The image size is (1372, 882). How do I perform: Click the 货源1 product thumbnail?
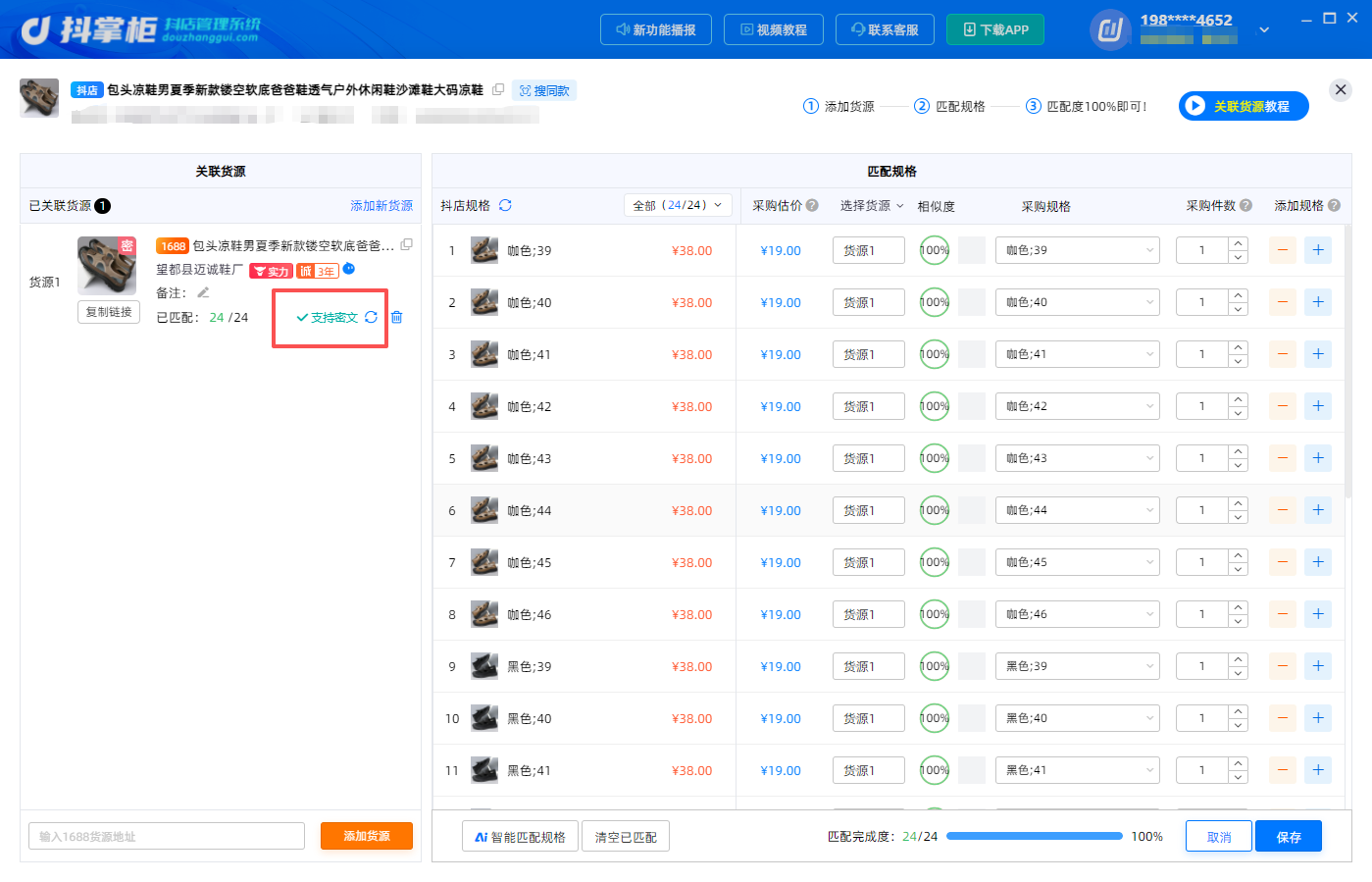pyautogui.click(x=107, y=265)
